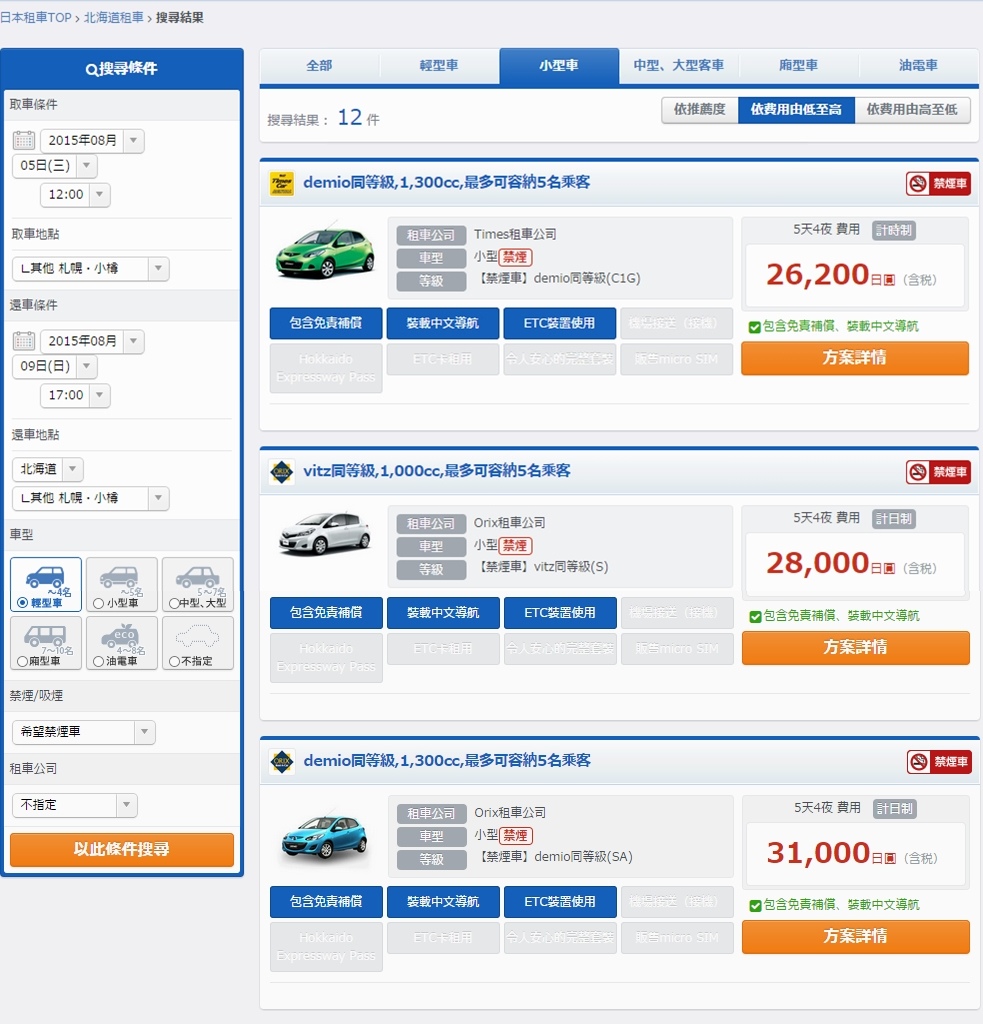The image size is (983, 1024).
Task: Switch to the 油電車 tab
Action: coord(918,66)
